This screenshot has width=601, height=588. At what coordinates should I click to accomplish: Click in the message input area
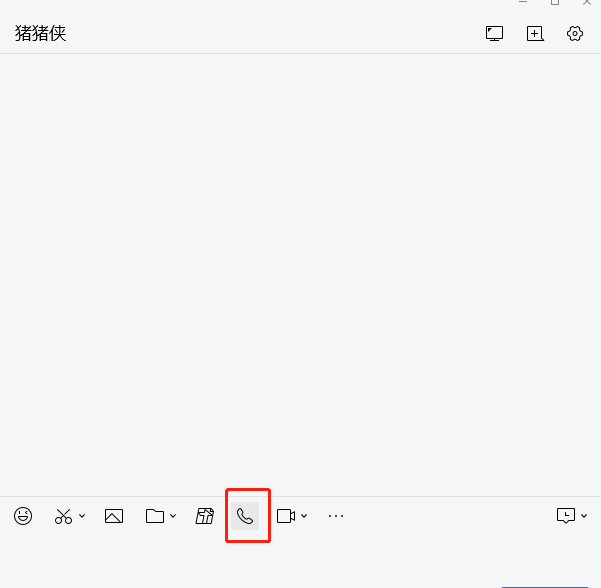click(300, 560)
